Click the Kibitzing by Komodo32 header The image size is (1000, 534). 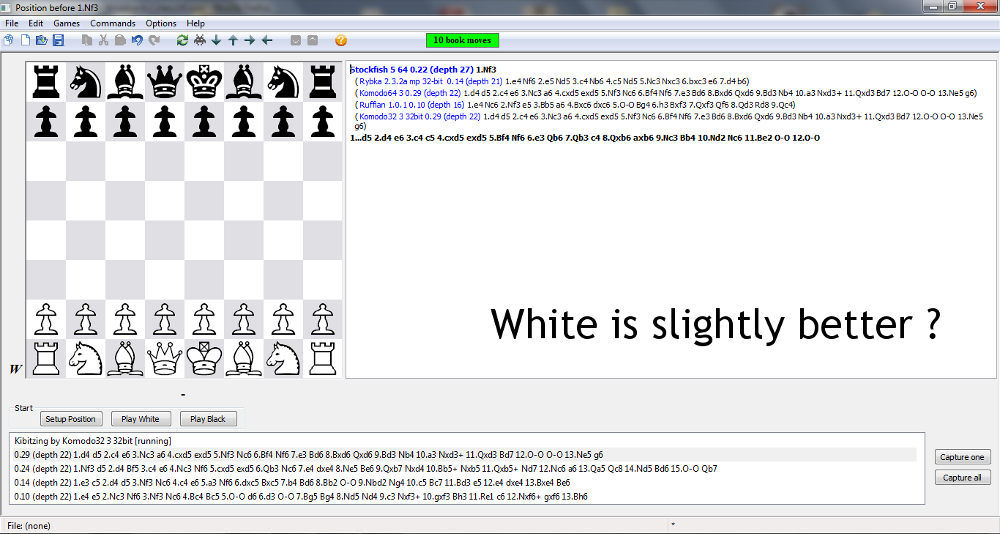click(x=92, y=441)
